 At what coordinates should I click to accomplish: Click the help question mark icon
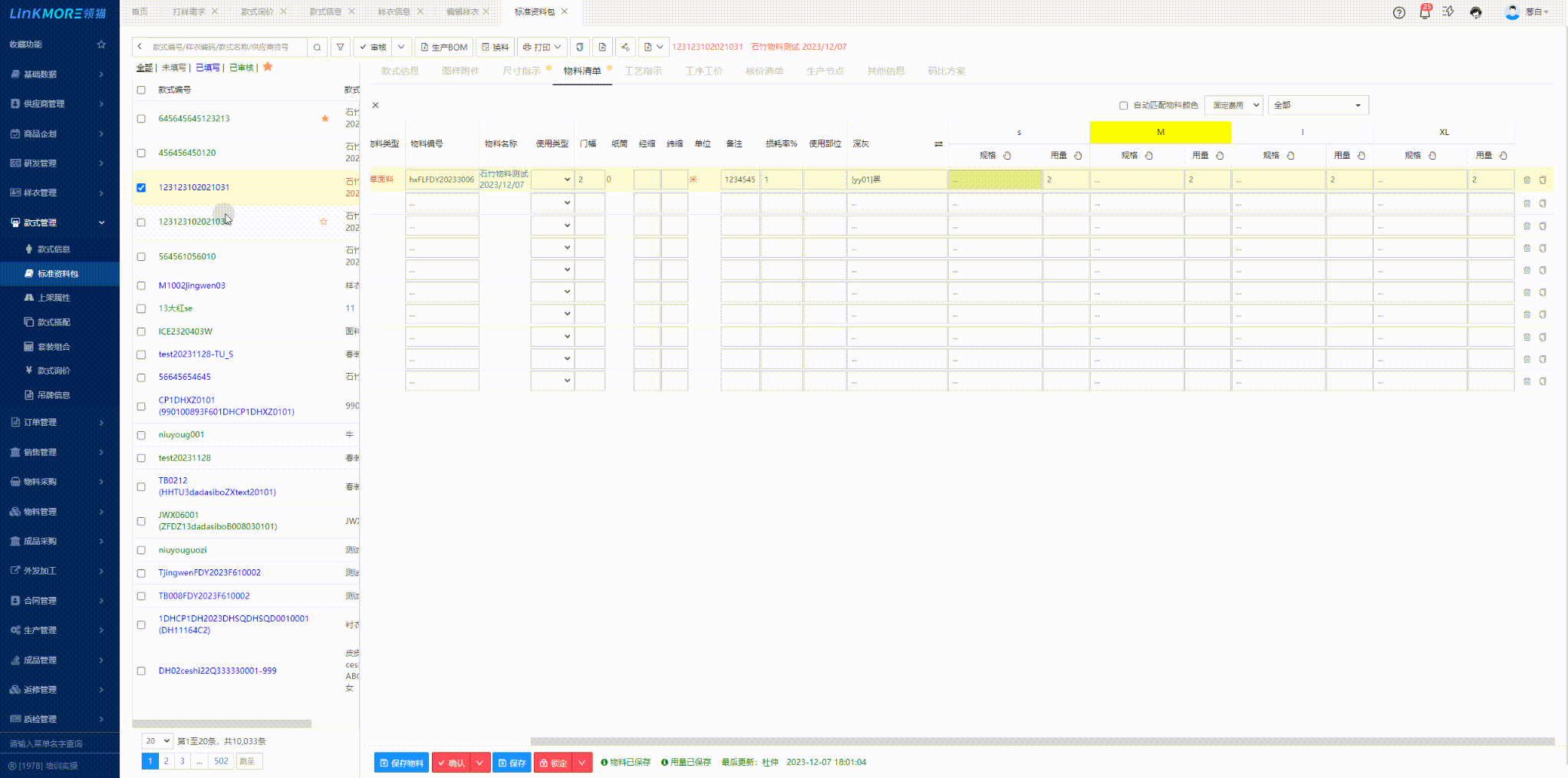click(1399, 12)
